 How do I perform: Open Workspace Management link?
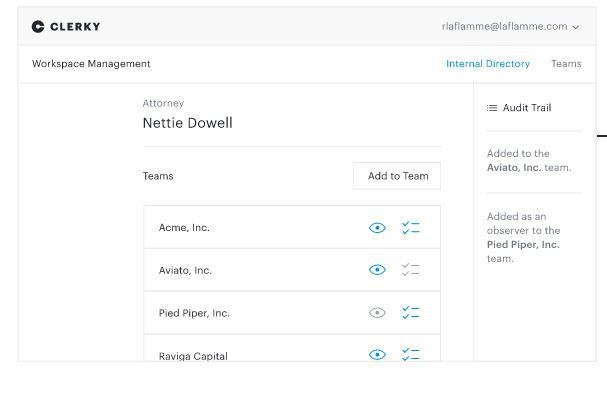click(x=91, y=64)
